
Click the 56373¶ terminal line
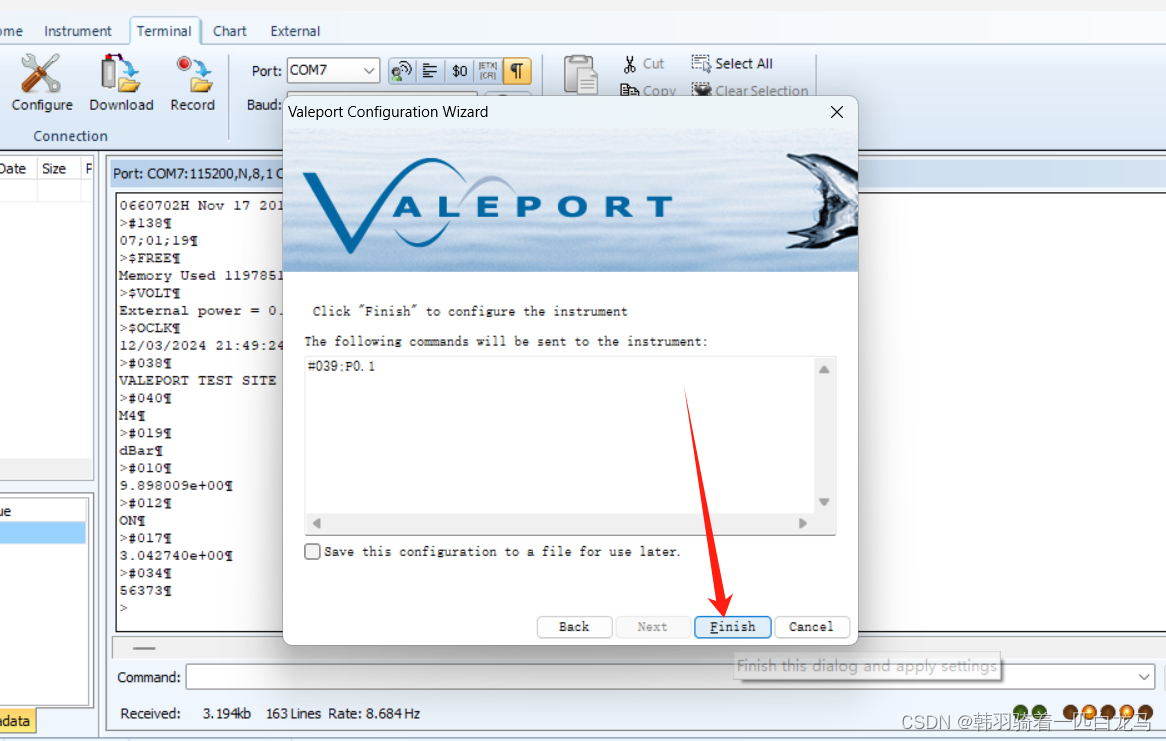coord(146,590)
